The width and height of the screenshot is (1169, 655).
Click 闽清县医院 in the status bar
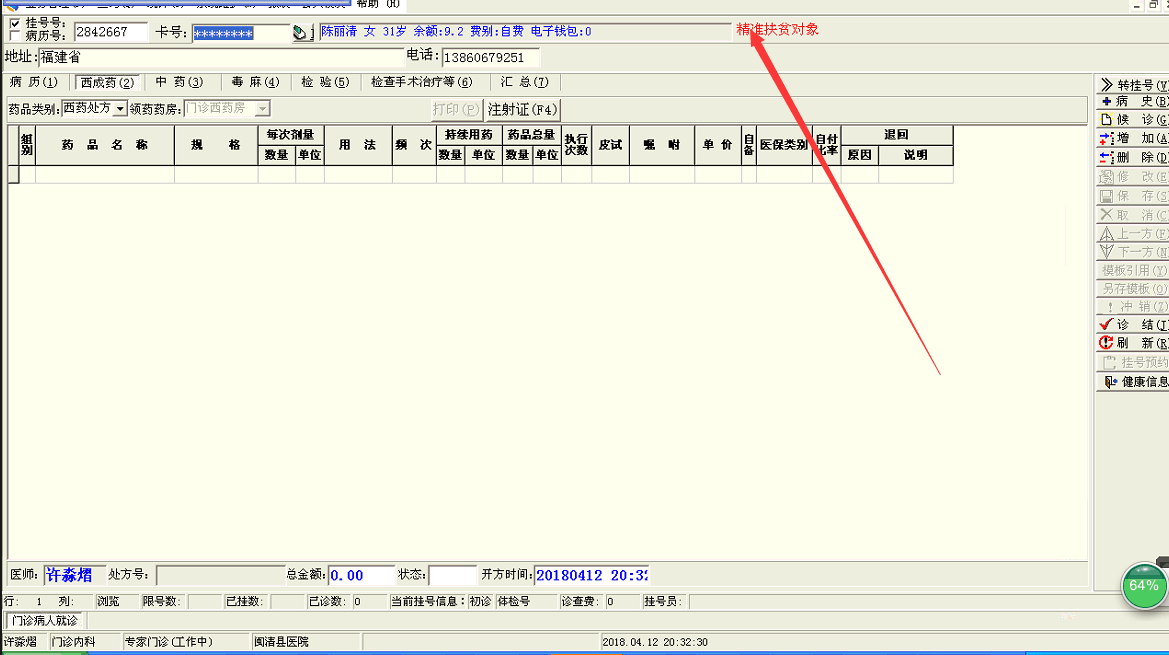tap(281, 642)
